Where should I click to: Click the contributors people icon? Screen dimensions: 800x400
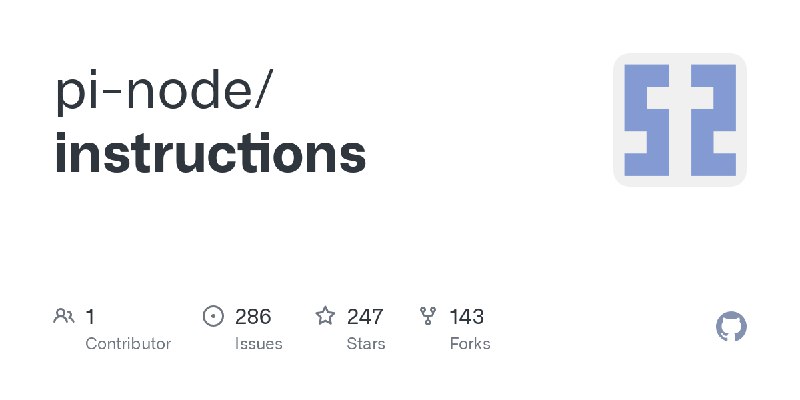pyautogui.click(x=64, y=316)
